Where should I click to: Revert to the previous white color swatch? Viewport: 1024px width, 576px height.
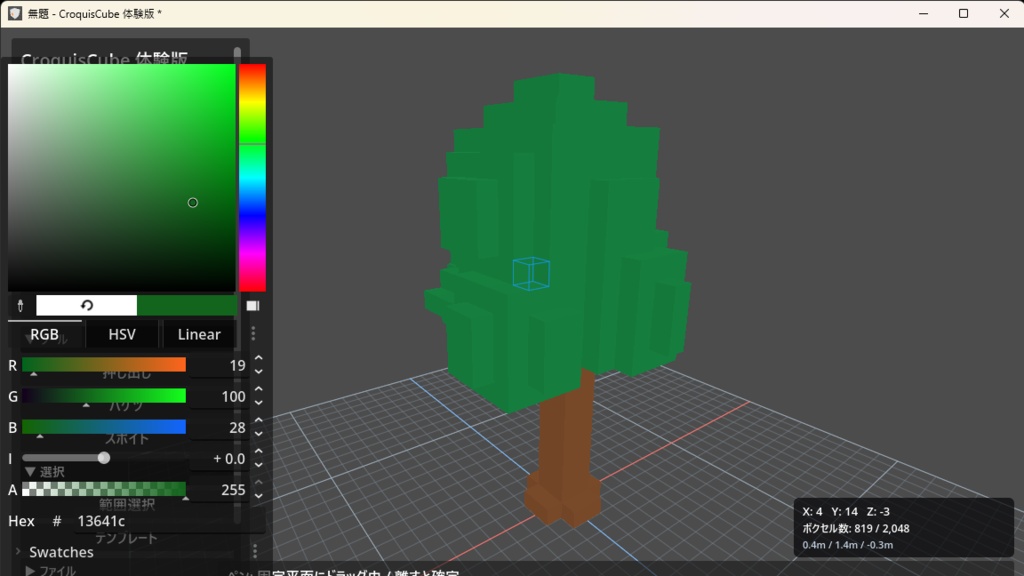point(86,305)
